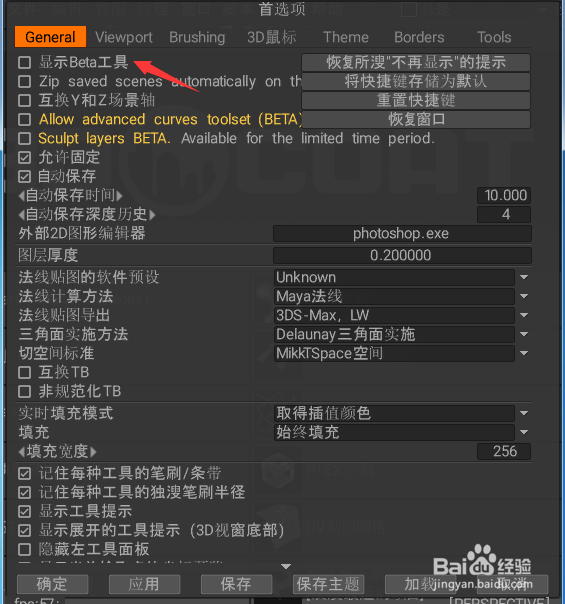Viewport: 565px width, 604px height.
Task: Select the Theme tab
Action: pyautogui.click(x=345, y=37)
